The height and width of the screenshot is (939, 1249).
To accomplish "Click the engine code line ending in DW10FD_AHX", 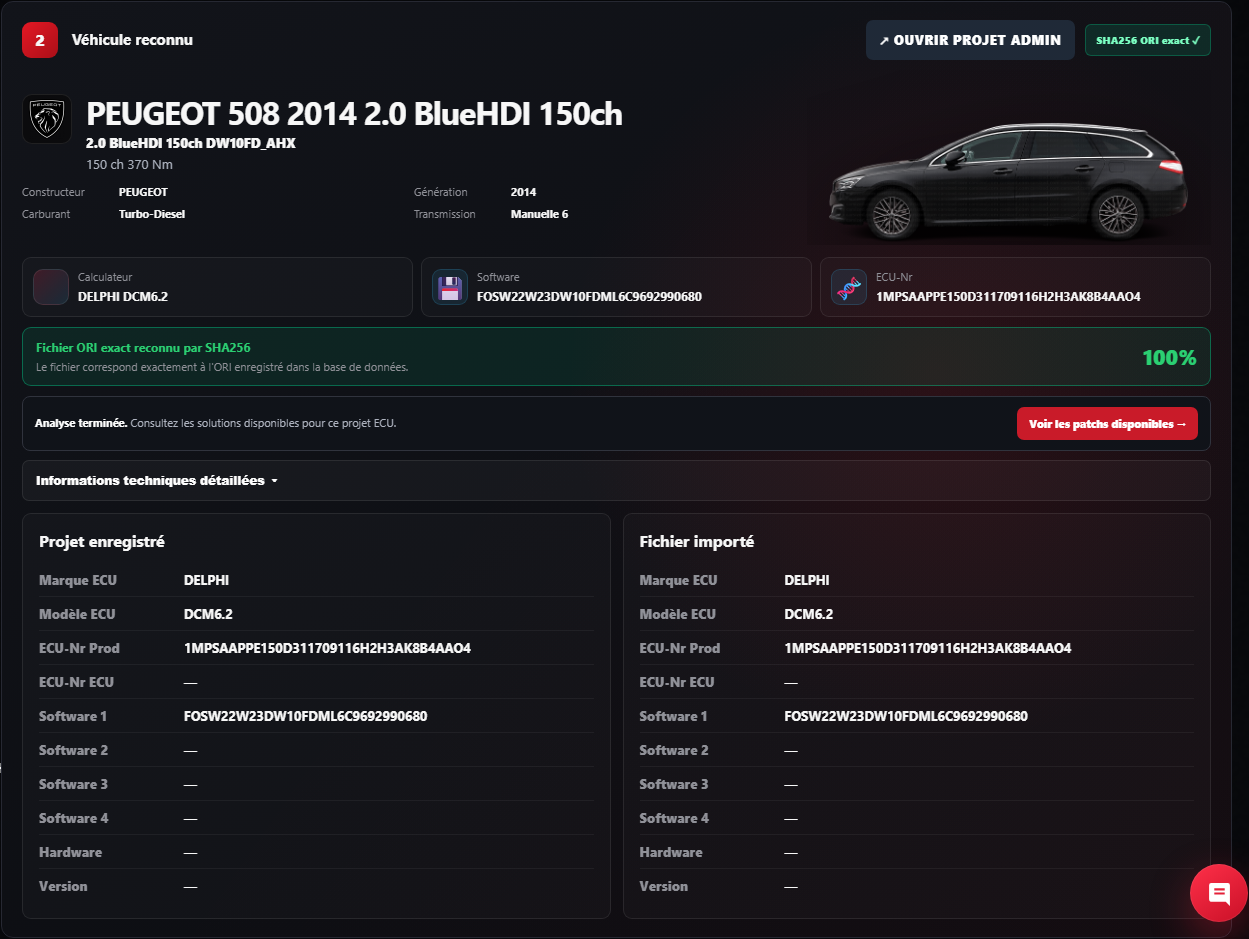I will point(191,143).
